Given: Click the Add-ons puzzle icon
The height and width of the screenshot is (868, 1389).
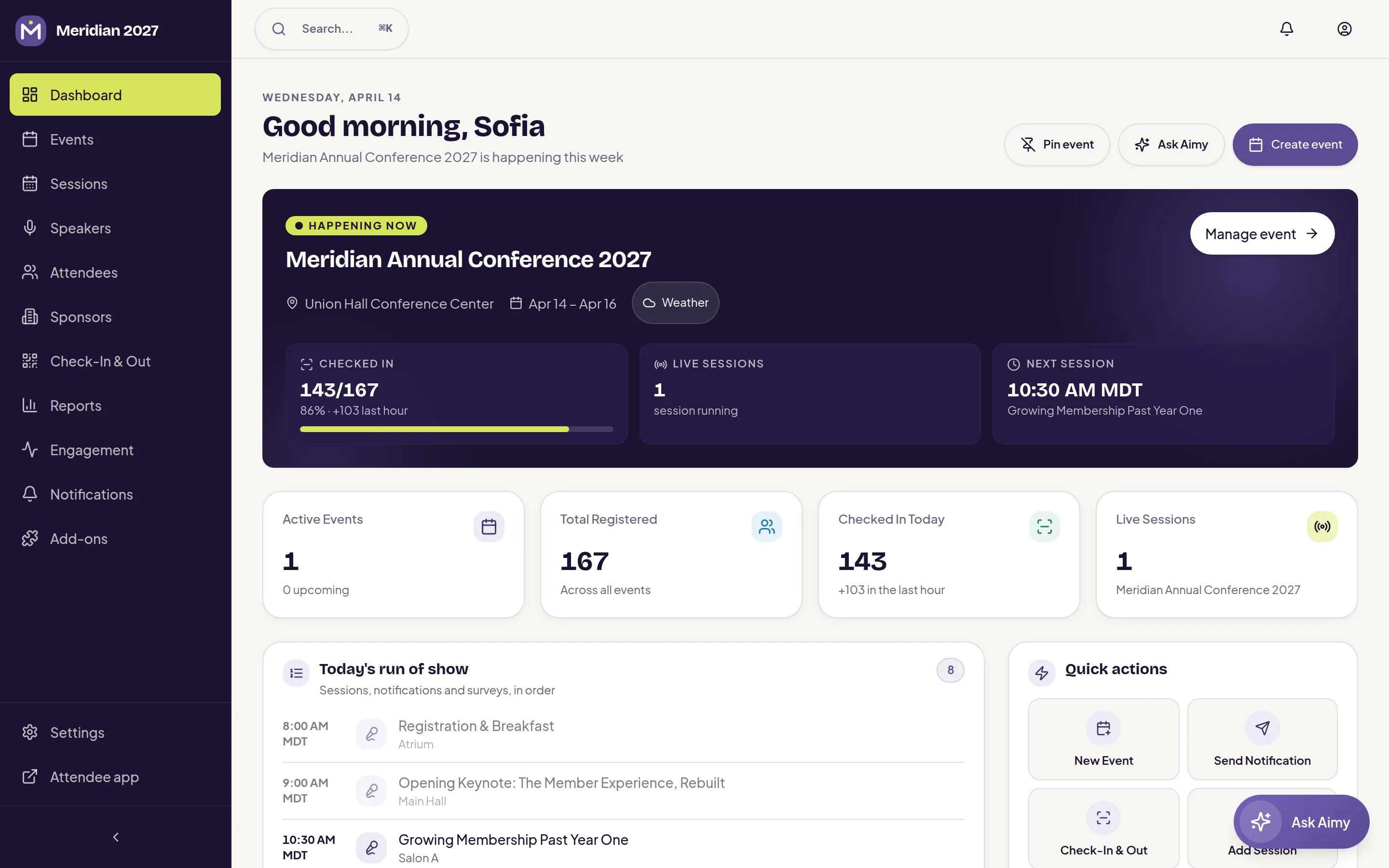Looking at the screenshot, I should tap(30, 539).
